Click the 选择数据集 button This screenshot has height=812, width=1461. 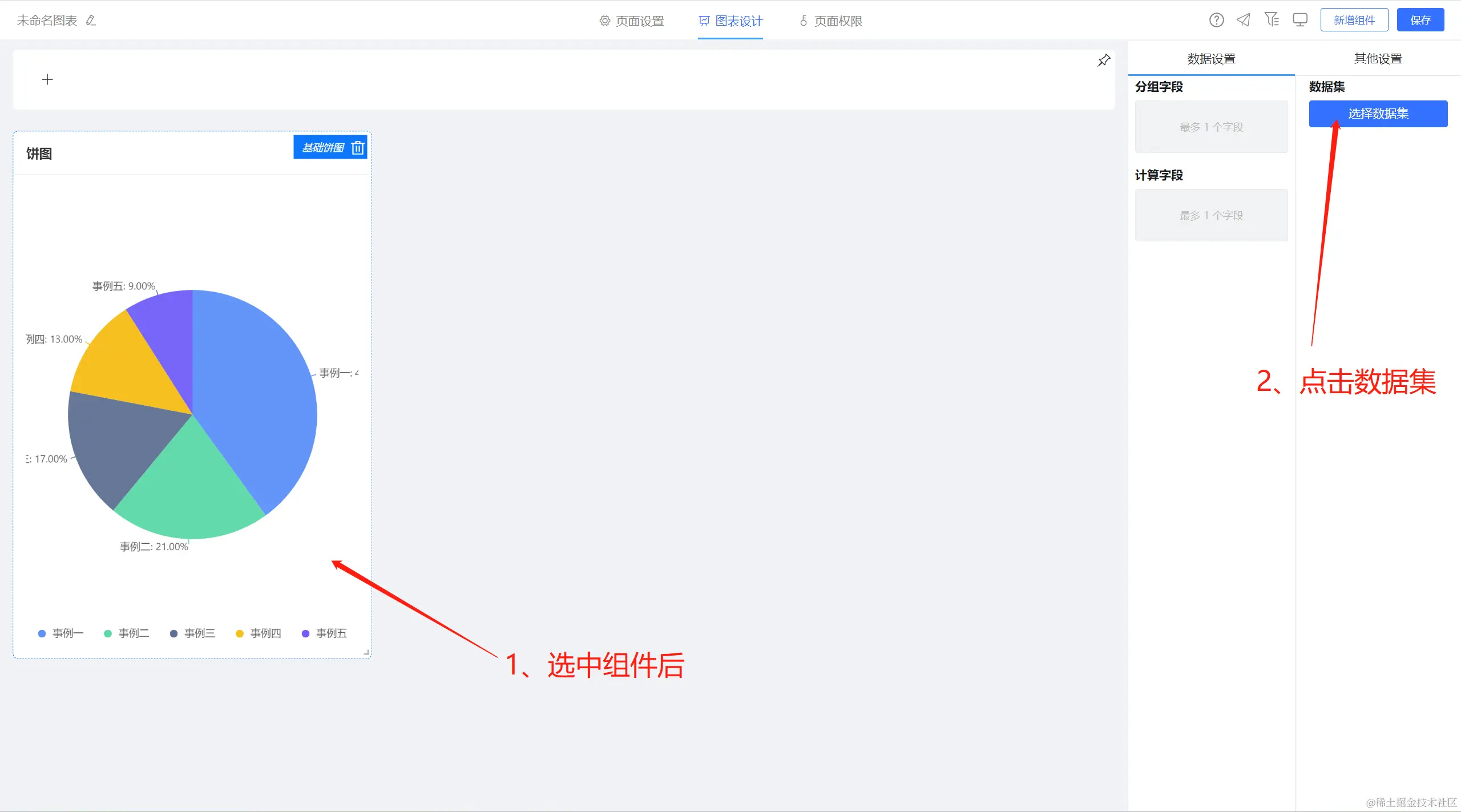click(x=1378, y=114)
